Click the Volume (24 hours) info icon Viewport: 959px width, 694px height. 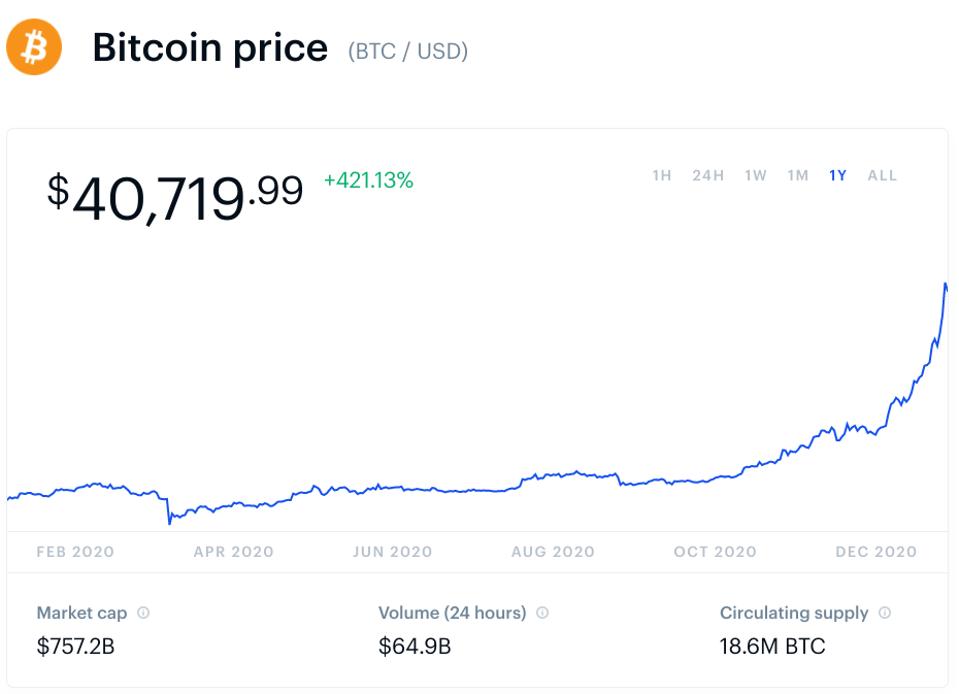(541, 613)
